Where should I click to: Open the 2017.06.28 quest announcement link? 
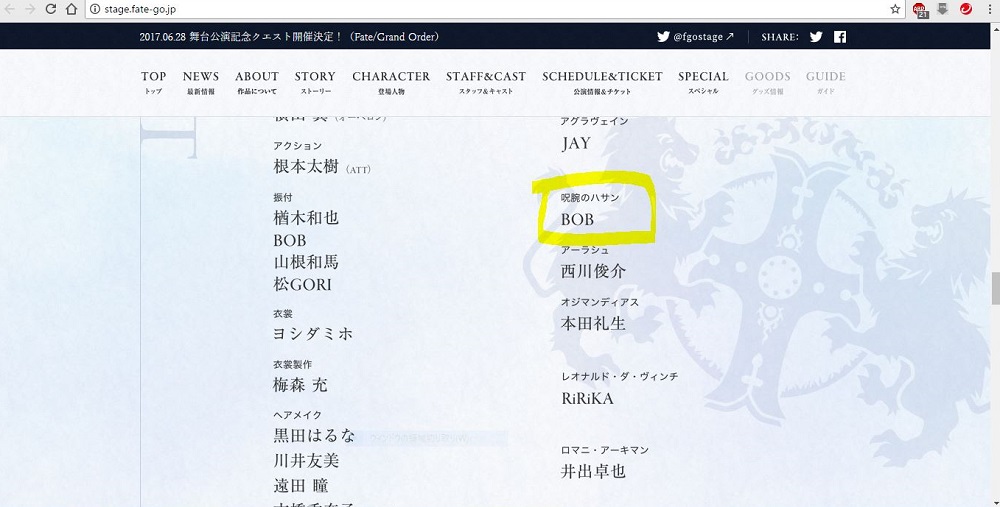coord(290,37)
